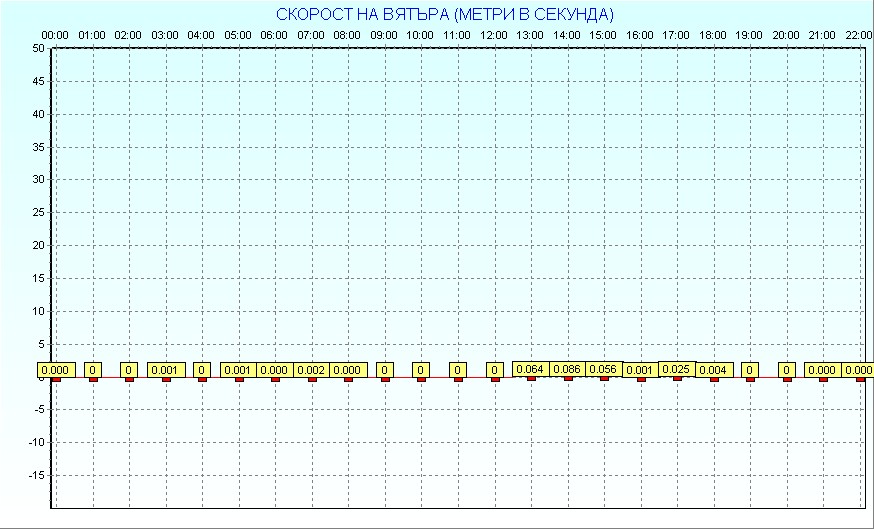Click the 50 value on the vertical axis

tap(38, 48)
